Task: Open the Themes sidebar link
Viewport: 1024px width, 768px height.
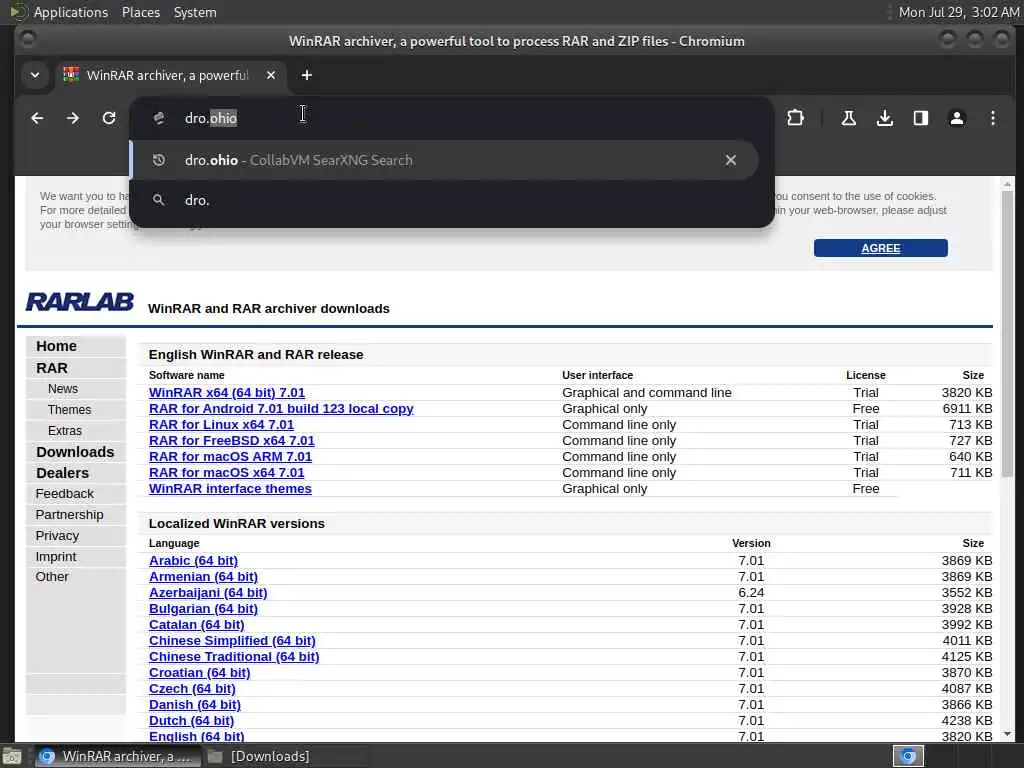Action: (69, 409)
